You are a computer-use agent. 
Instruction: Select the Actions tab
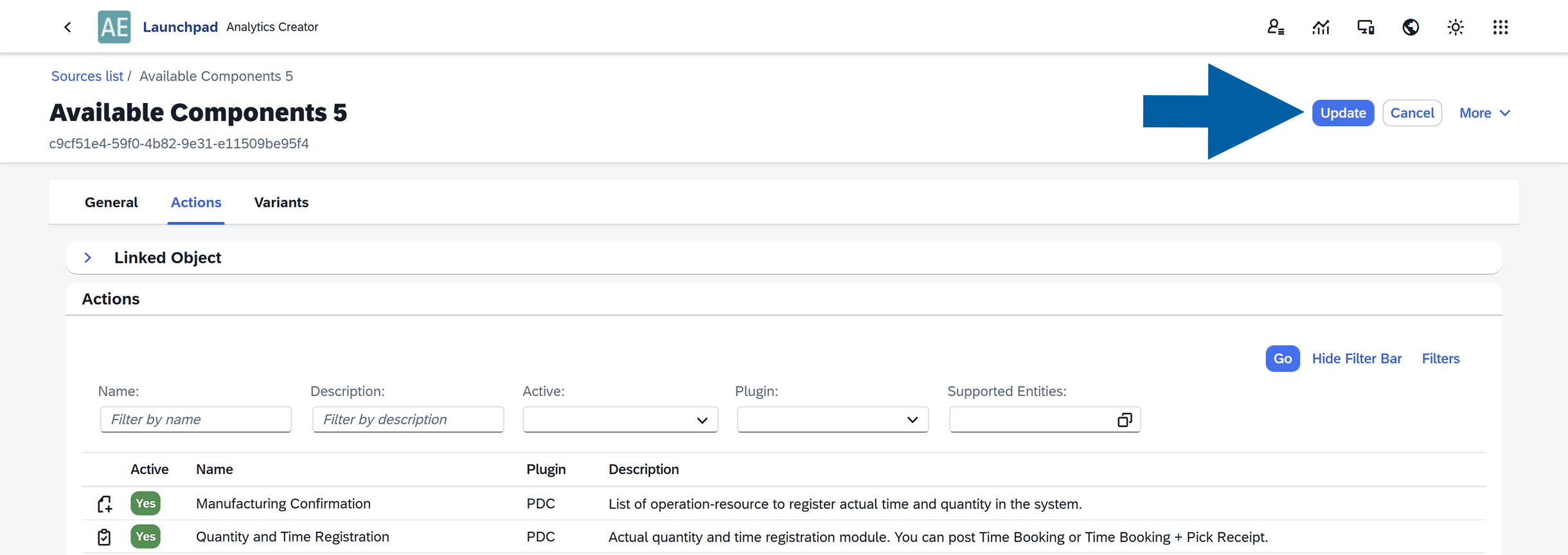[x=196, y=203]
